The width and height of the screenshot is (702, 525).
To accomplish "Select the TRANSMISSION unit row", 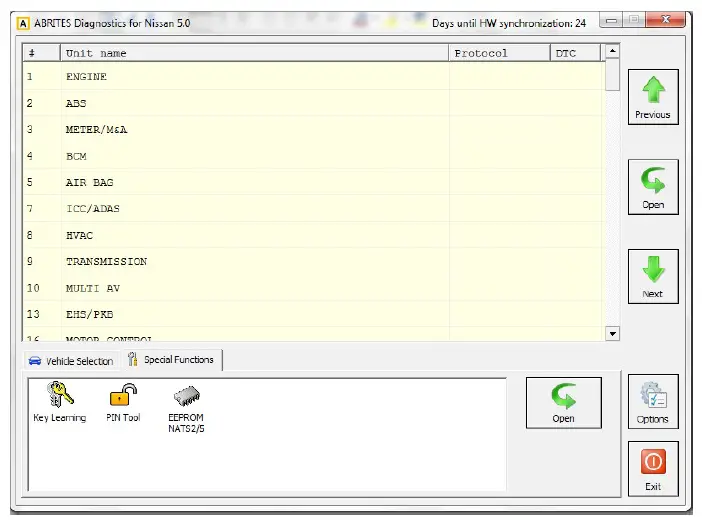I will click(313, 261).
